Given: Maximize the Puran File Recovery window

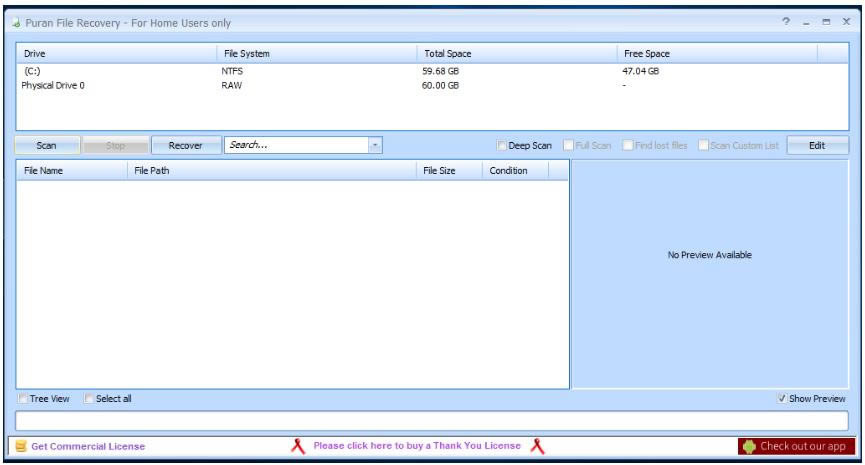Looking at the screenshot, I should 826,22.
